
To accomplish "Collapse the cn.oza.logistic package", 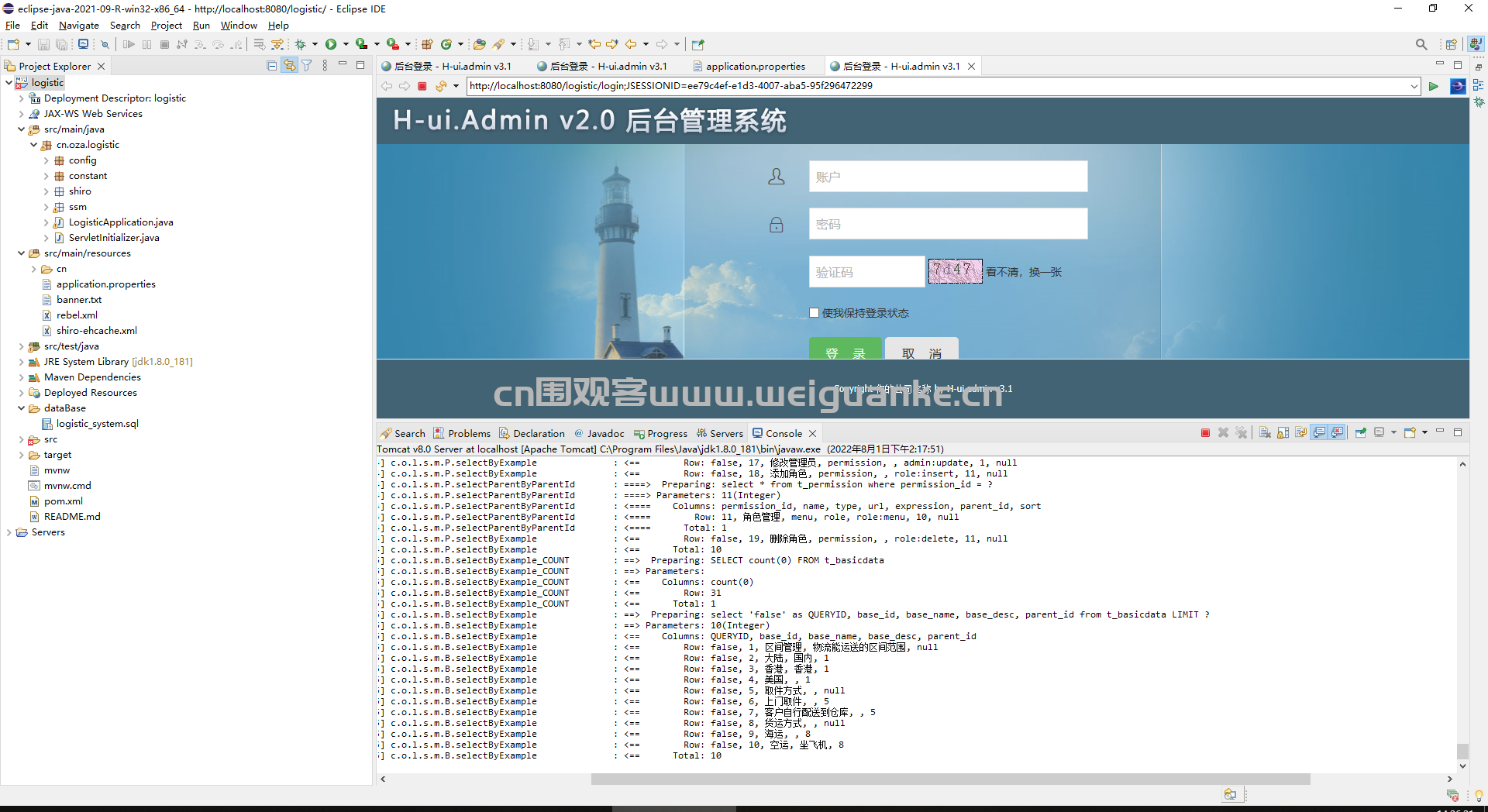I will [33, 145].
